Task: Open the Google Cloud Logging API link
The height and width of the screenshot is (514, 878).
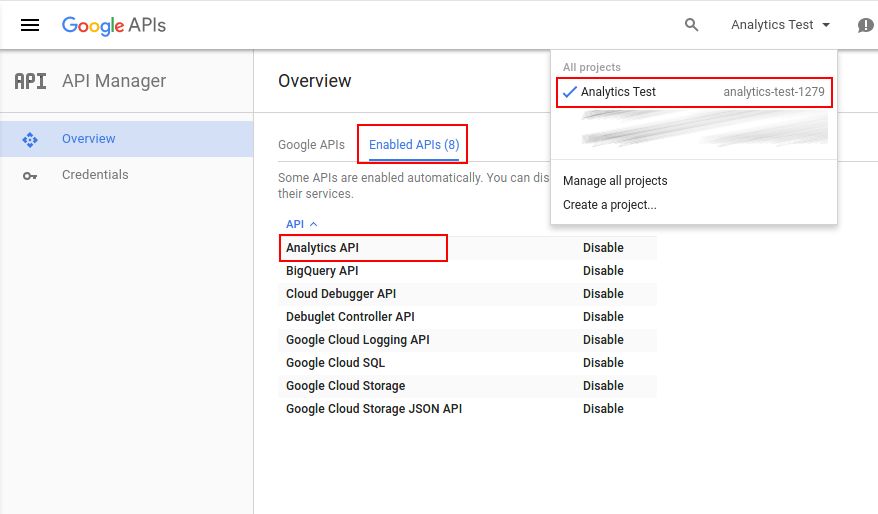Action: tap(358, 339)
